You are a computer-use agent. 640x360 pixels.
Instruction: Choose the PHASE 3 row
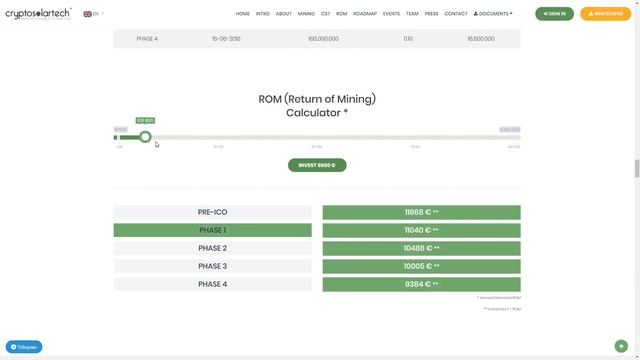click(x=213, y=266)
